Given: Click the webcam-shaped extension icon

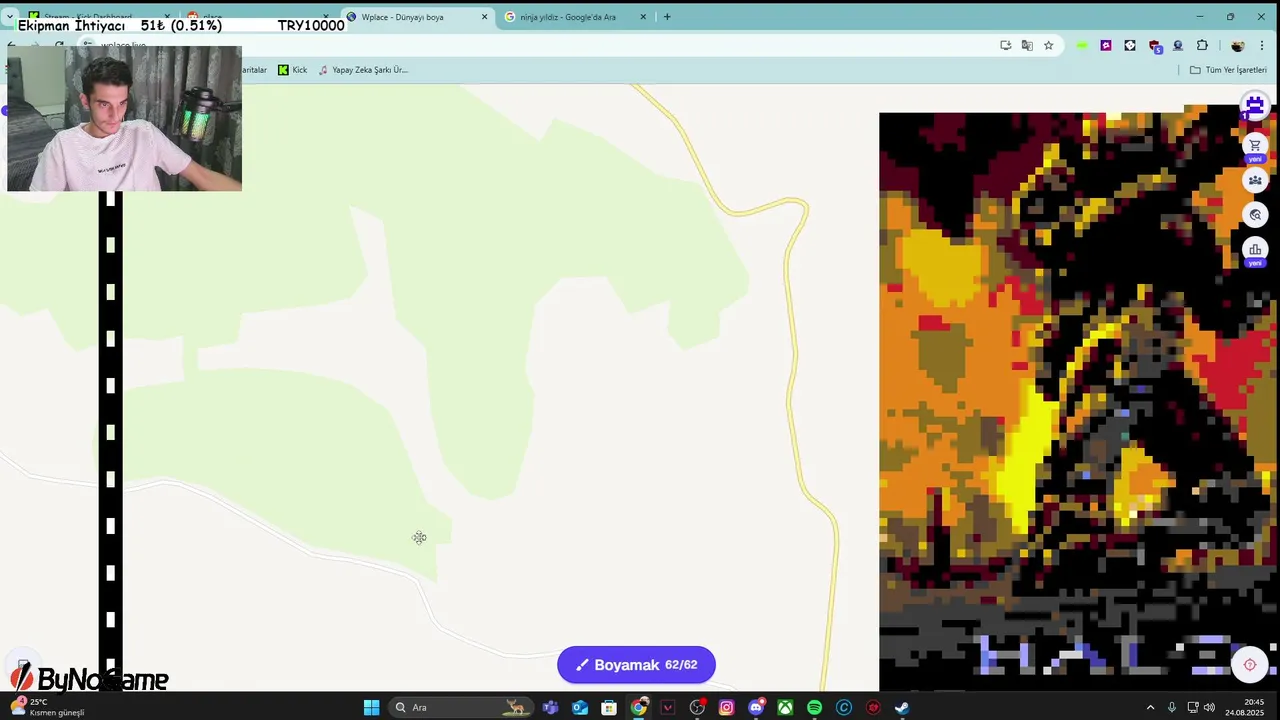Looking at the screenshot, I should click(1178, 45).
